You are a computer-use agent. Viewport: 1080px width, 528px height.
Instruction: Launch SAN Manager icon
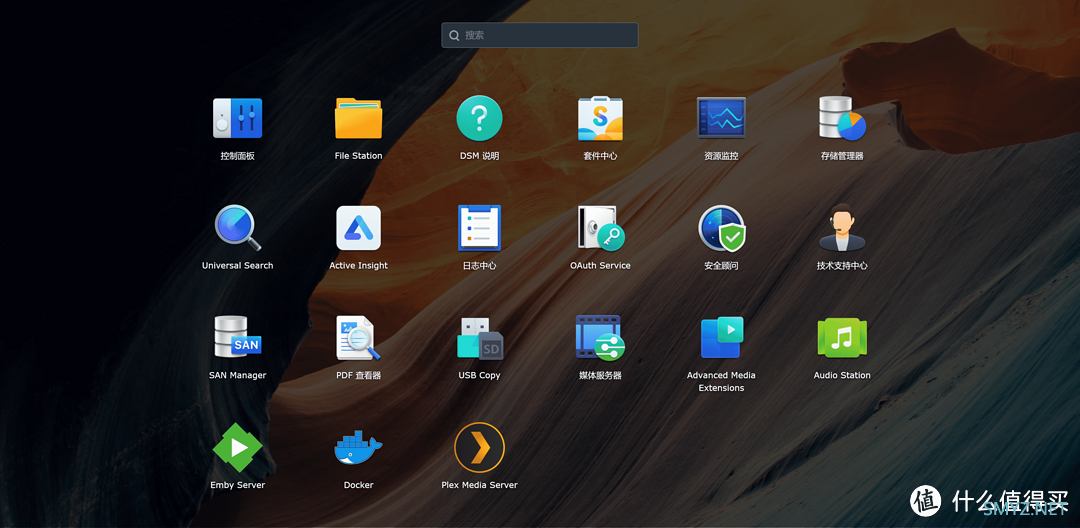click(237, 337)
